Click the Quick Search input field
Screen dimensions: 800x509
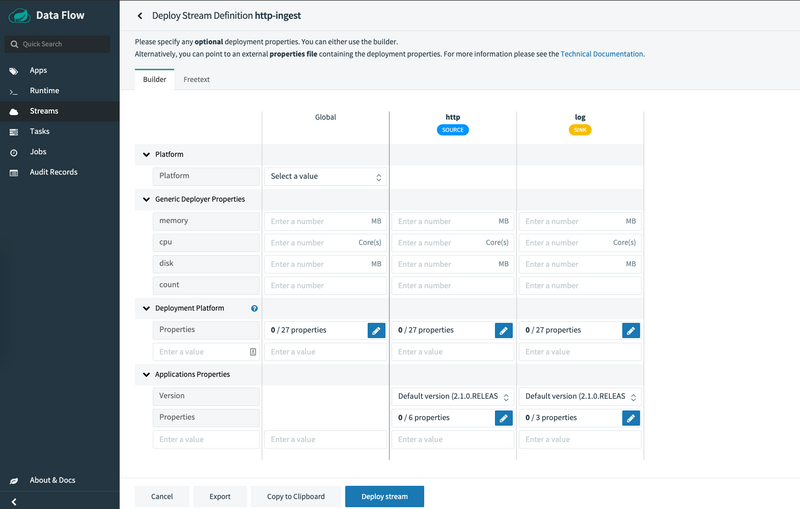pos(57,44)
